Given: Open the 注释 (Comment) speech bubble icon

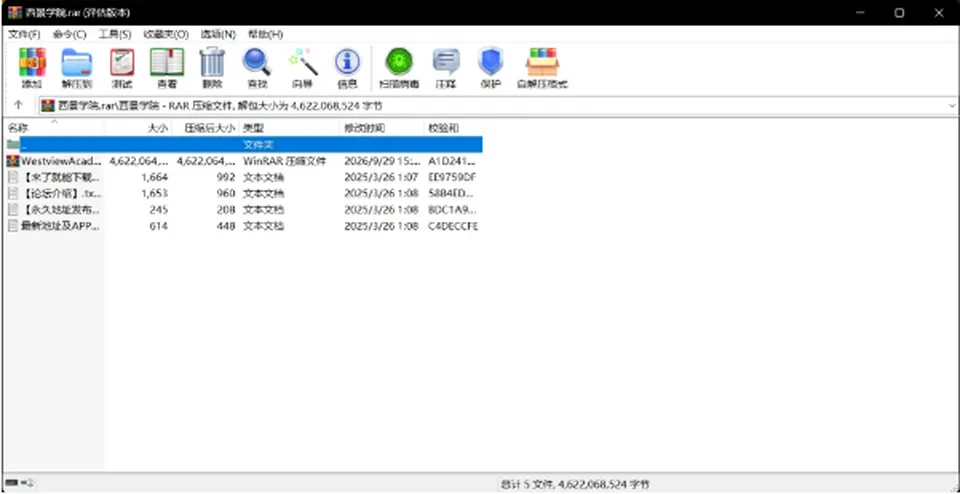Looking at the screenshot, I should 446,62.
